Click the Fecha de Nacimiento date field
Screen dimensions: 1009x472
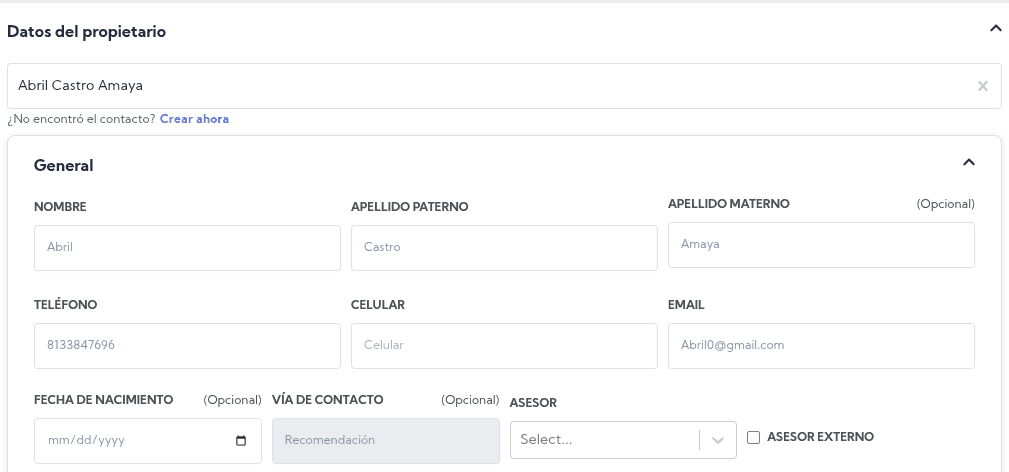[x=130, y=440]
